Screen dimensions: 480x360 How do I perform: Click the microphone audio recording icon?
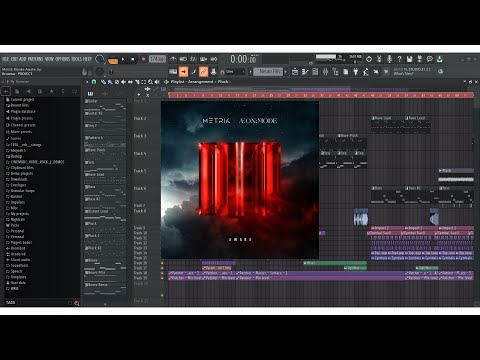[389, 59]
